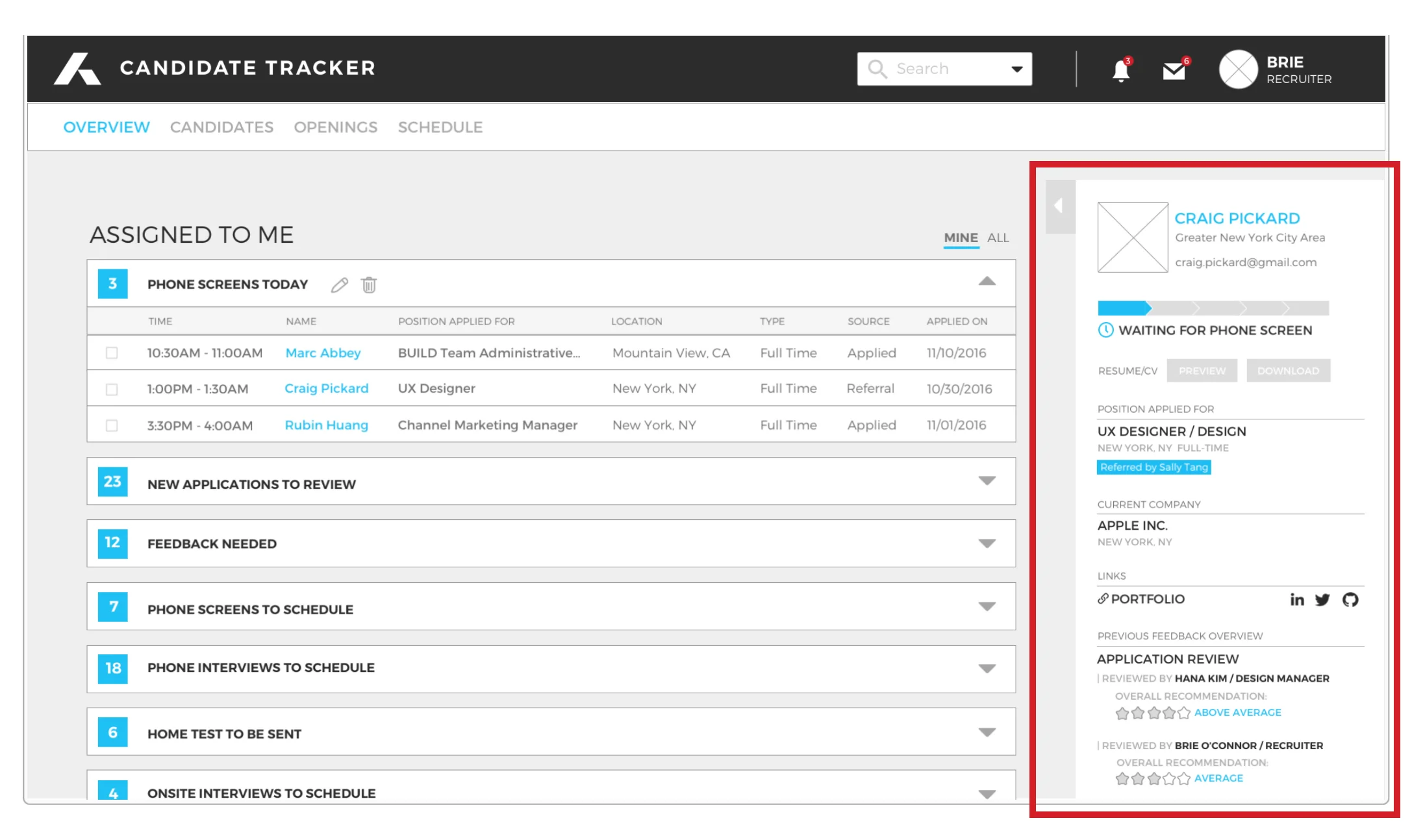Viewport: 1412px width, 840px height.
Task: Open the search box dropdown arrow
Action: click(x=1016, y=69)
